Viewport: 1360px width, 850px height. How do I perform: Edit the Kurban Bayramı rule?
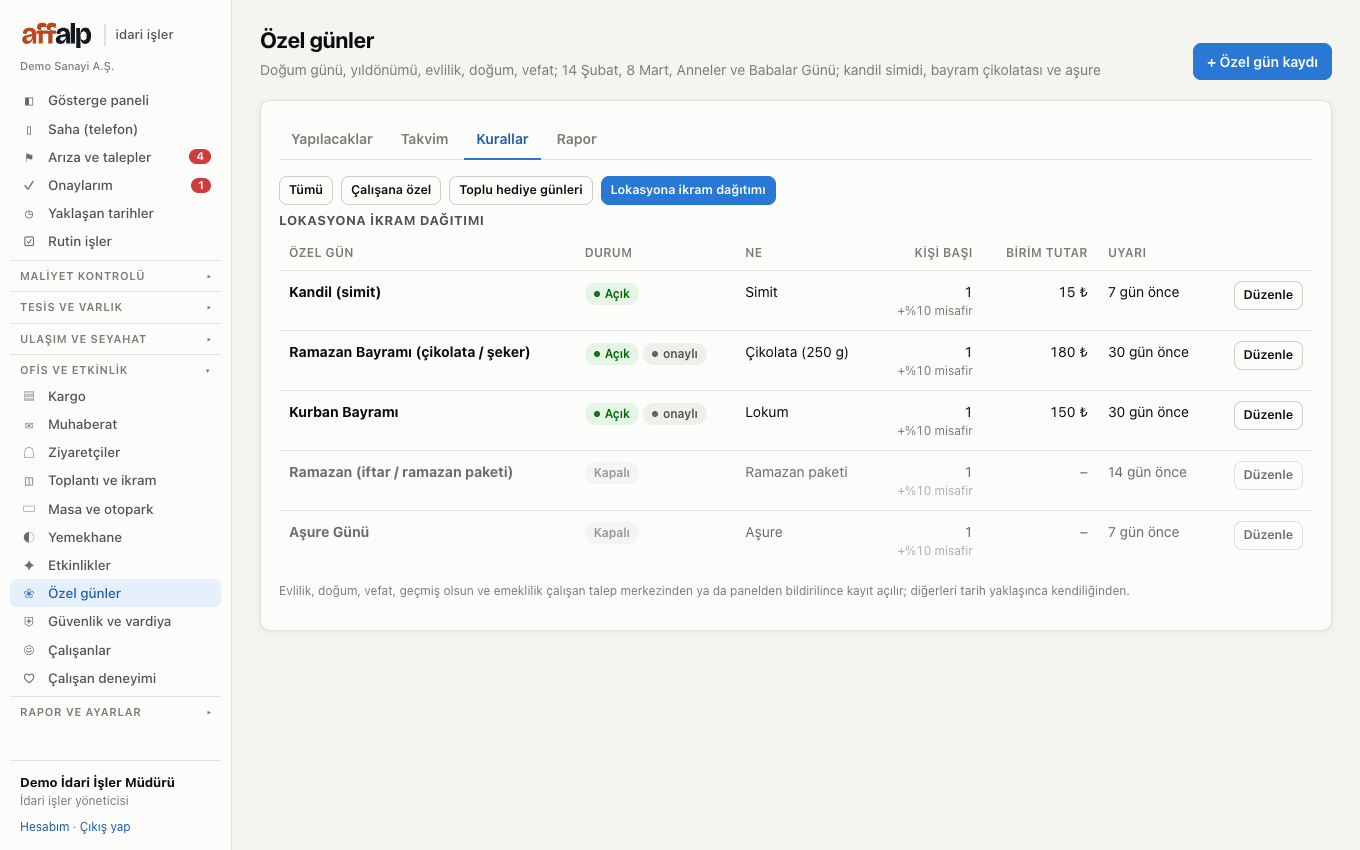click(x=1268, y=415)
